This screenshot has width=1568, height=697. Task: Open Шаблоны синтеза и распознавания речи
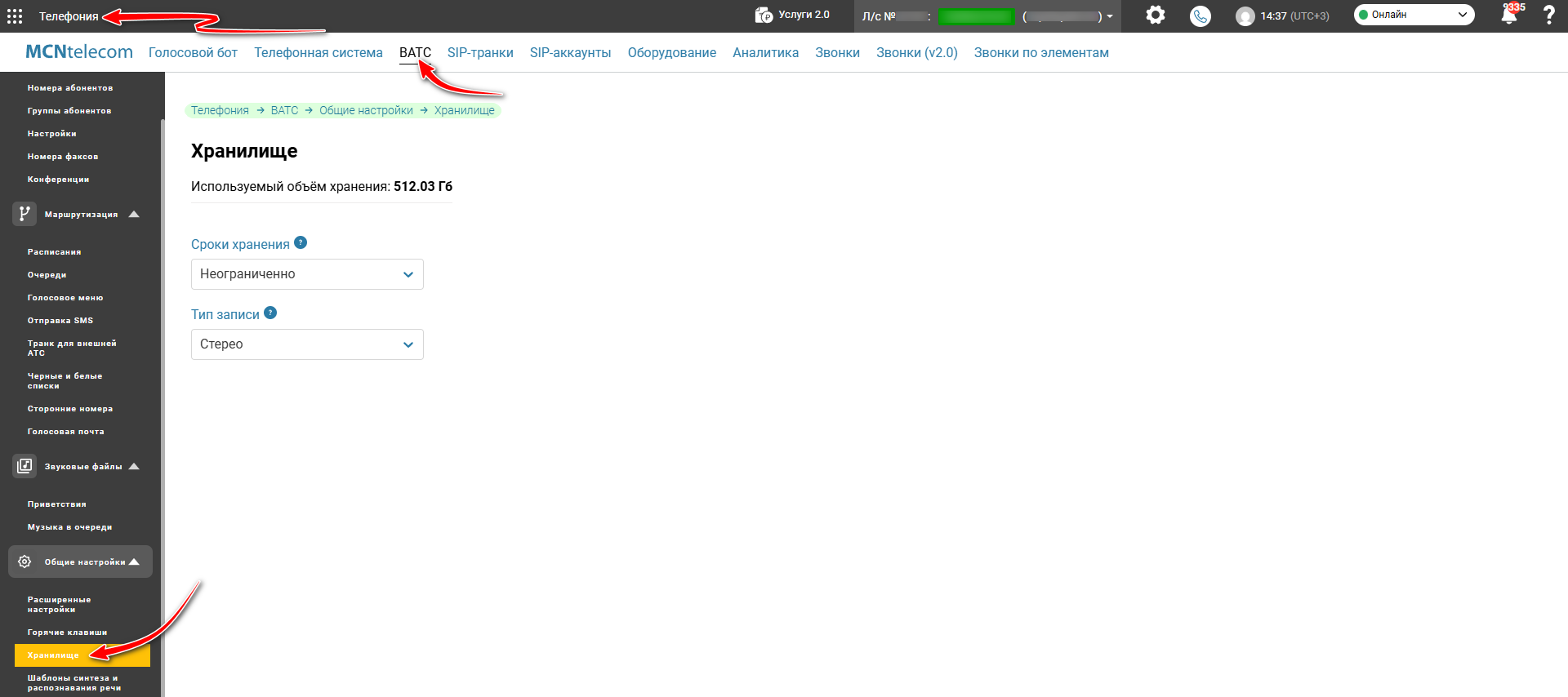[74, 682]
